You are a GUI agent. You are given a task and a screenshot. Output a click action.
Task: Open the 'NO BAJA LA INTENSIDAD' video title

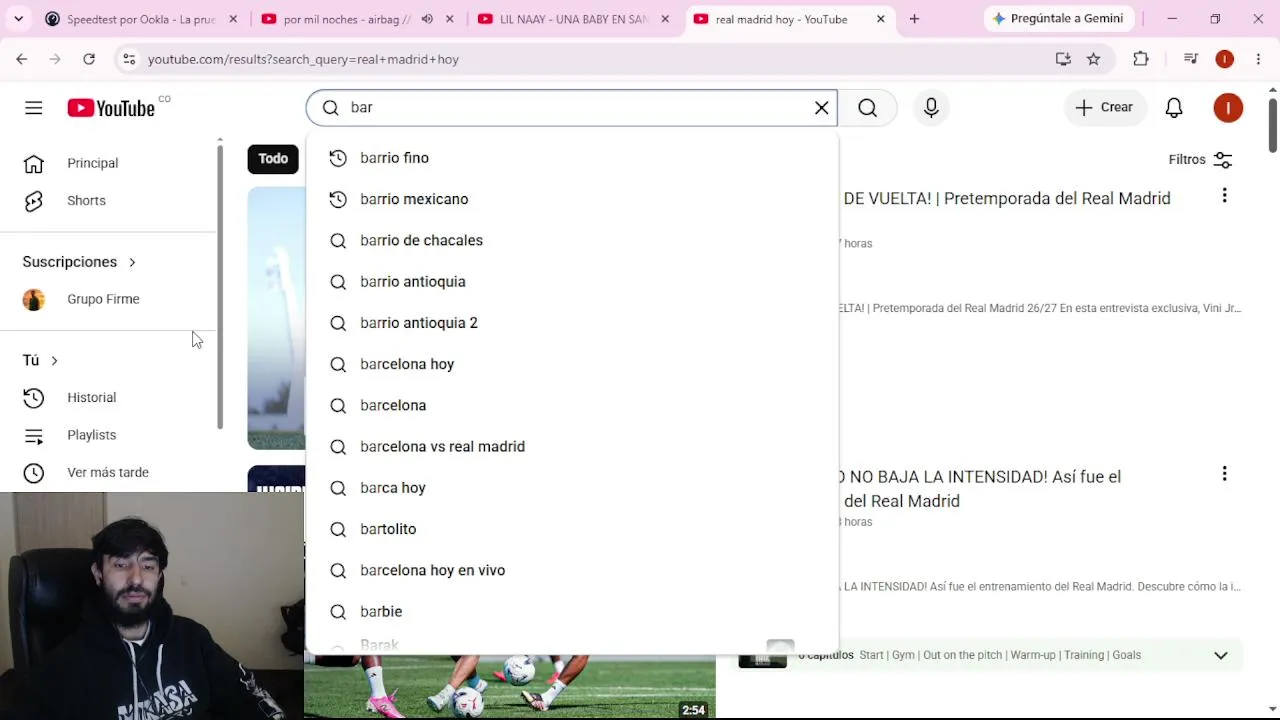[982, 489]
